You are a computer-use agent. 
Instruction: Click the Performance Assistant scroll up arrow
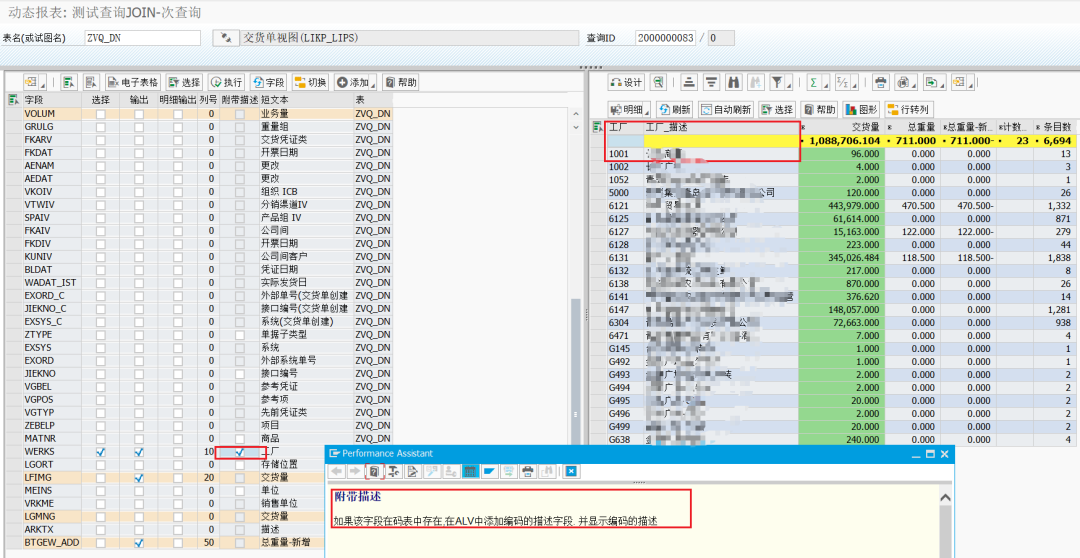(946, 497)
